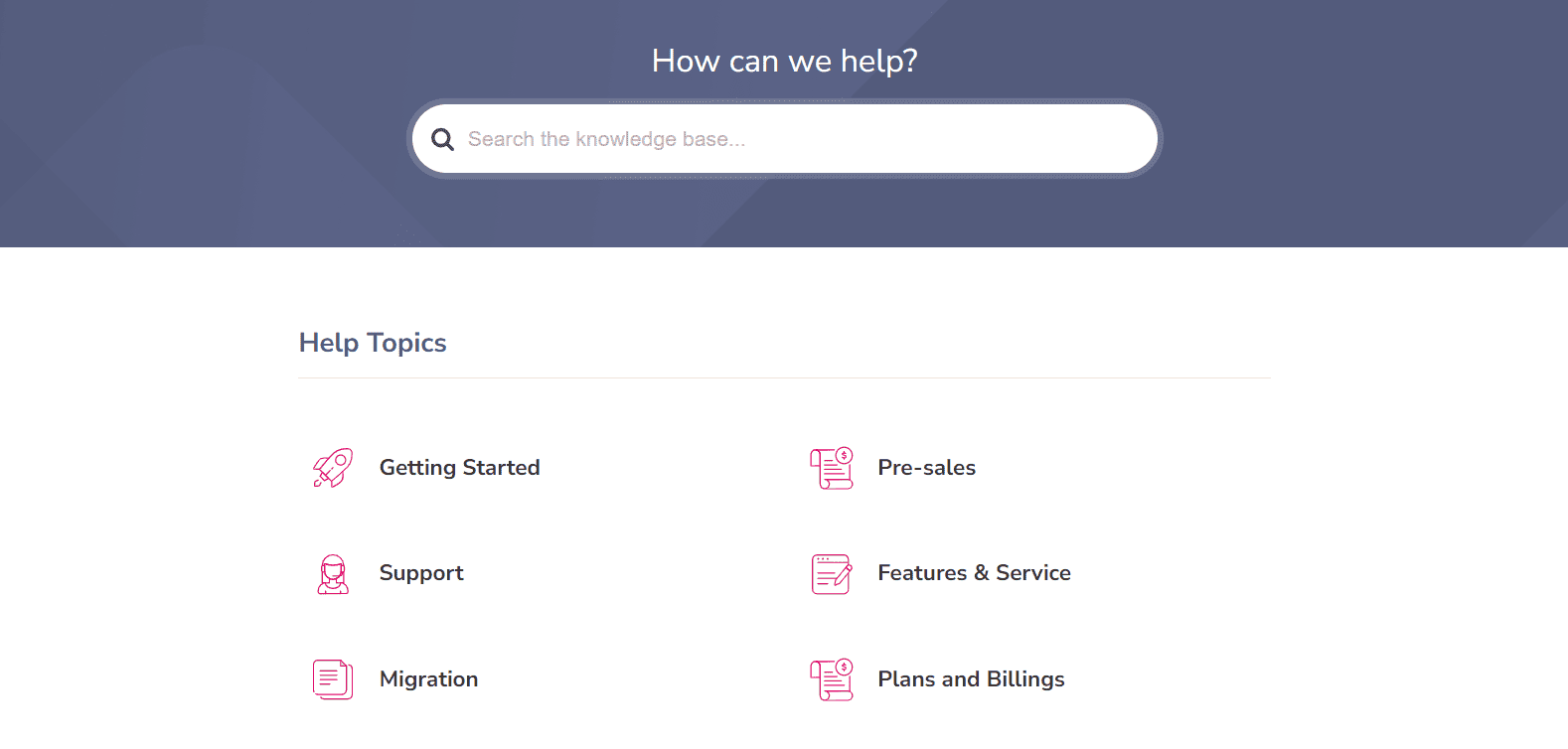Open the Migration topic link
The image size is (1568, 749).
pos(428,679)
